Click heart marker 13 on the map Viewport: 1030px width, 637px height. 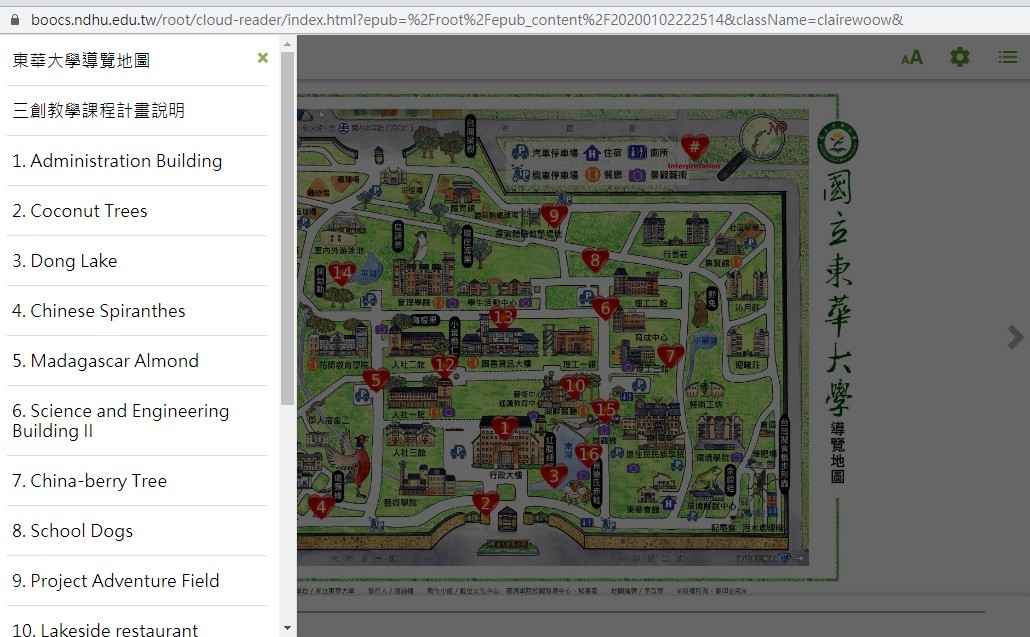click(x=503, y=318)
